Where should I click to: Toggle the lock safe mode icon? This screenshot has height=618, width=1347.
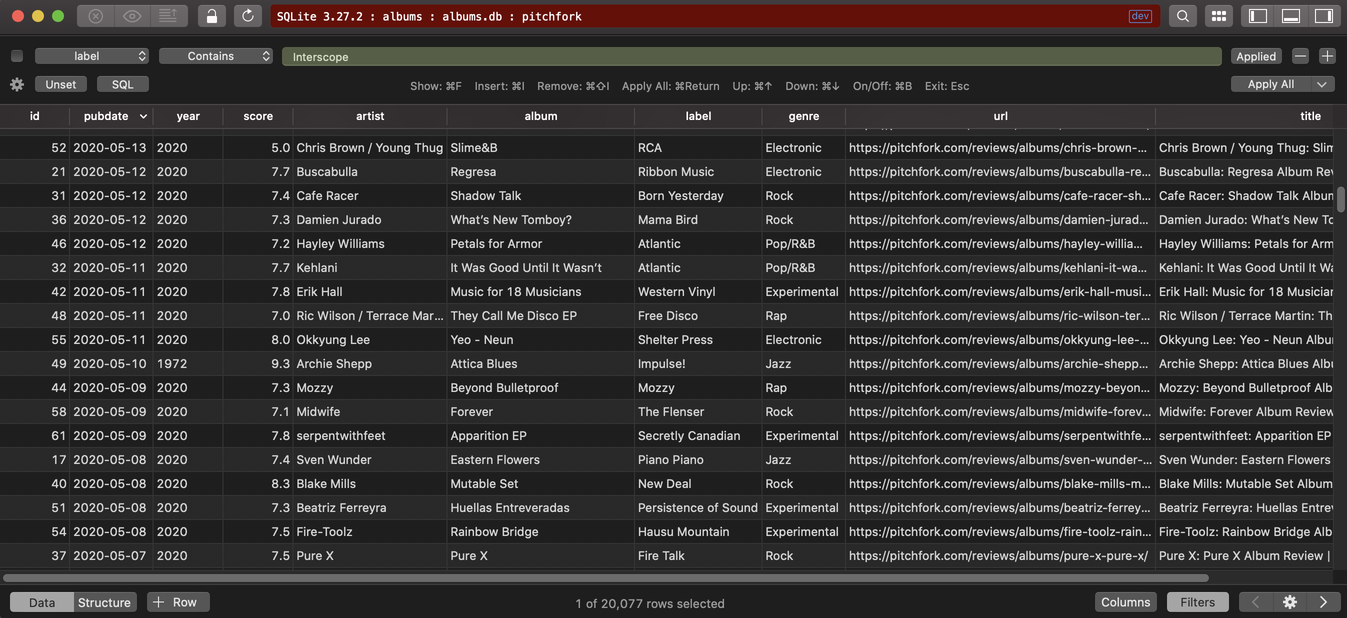(x=211, y=16)
